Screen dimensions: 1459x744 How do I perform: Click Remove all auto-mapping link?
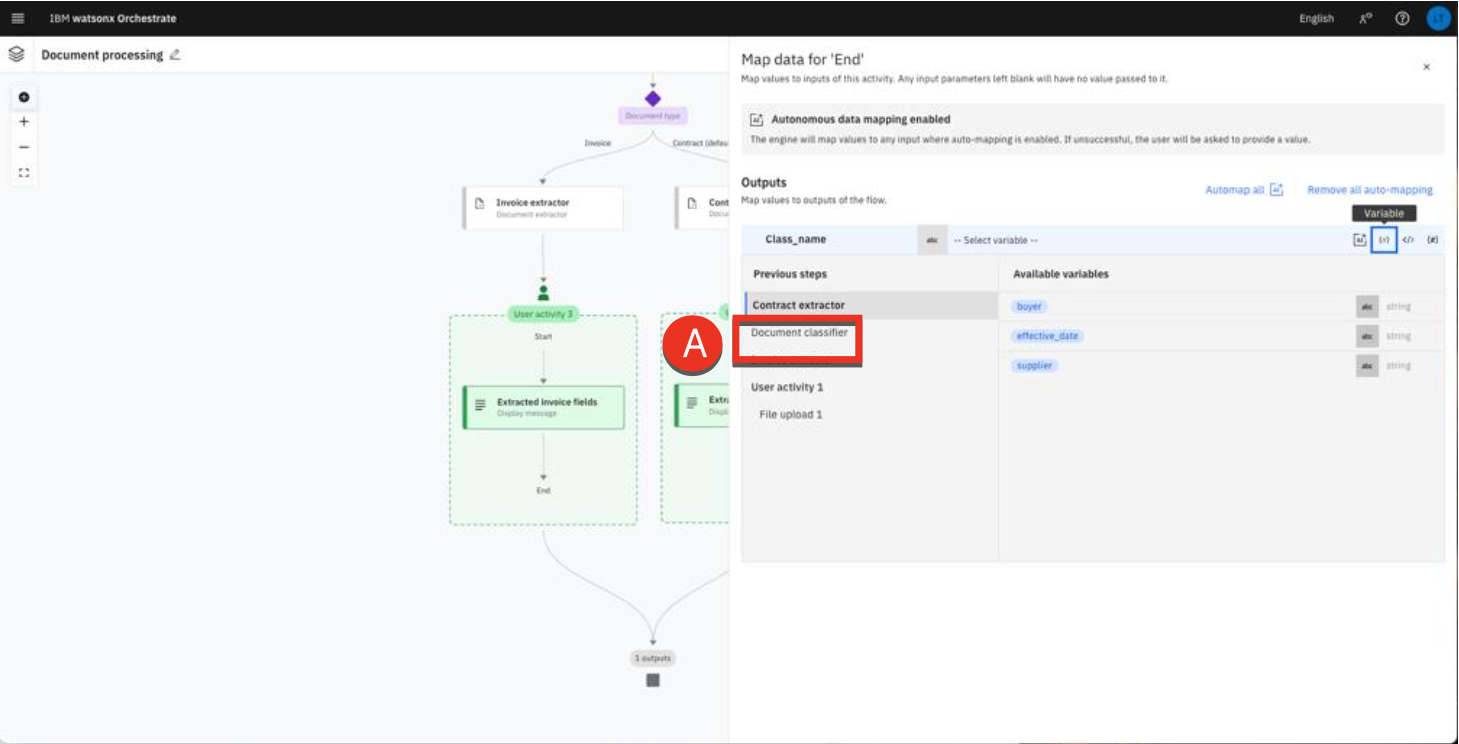1369,190
